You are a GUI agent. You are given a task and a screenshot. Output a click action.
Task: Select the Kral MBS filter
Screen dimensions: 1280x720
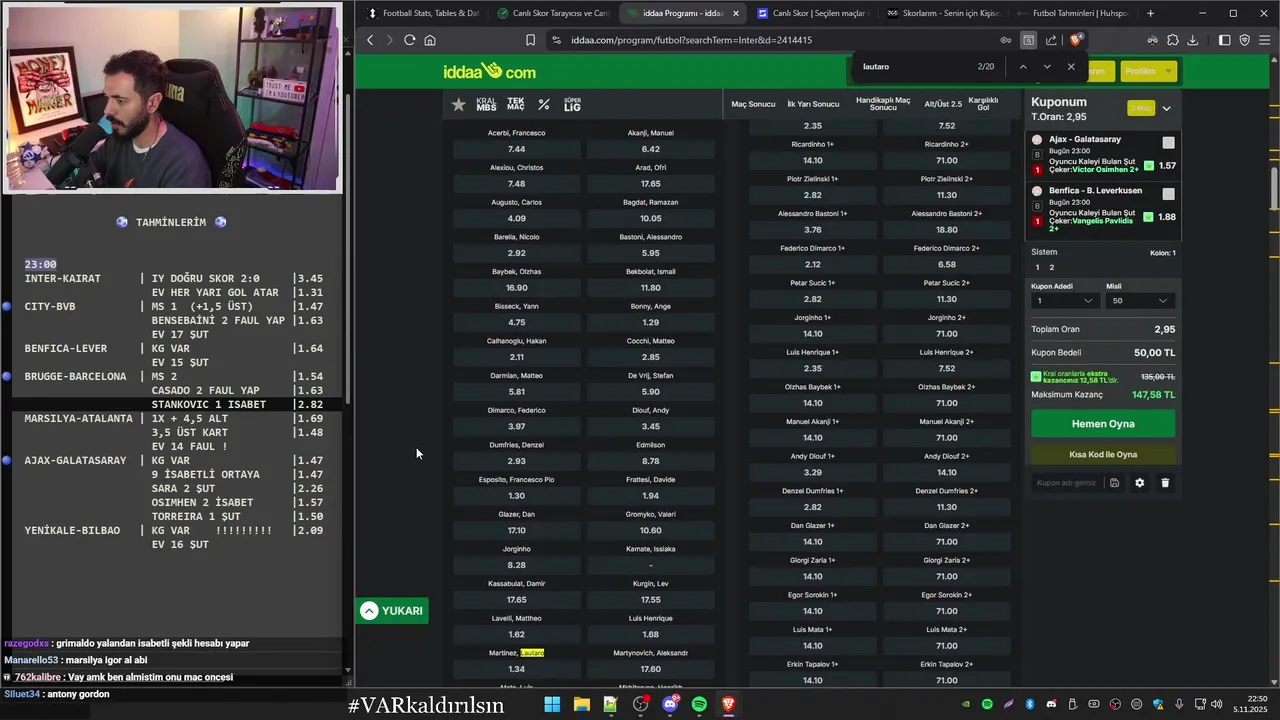click(x=486, y=104)
